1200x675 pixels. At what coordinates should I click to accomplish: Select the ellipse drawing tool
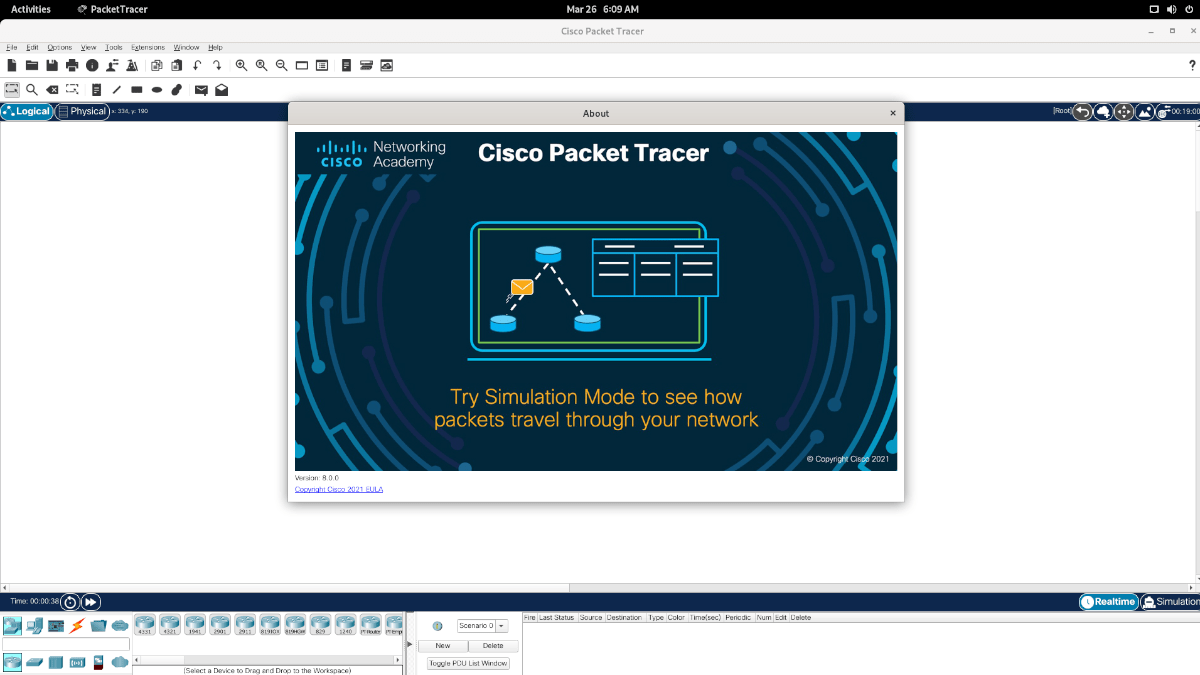click(157, 89)
